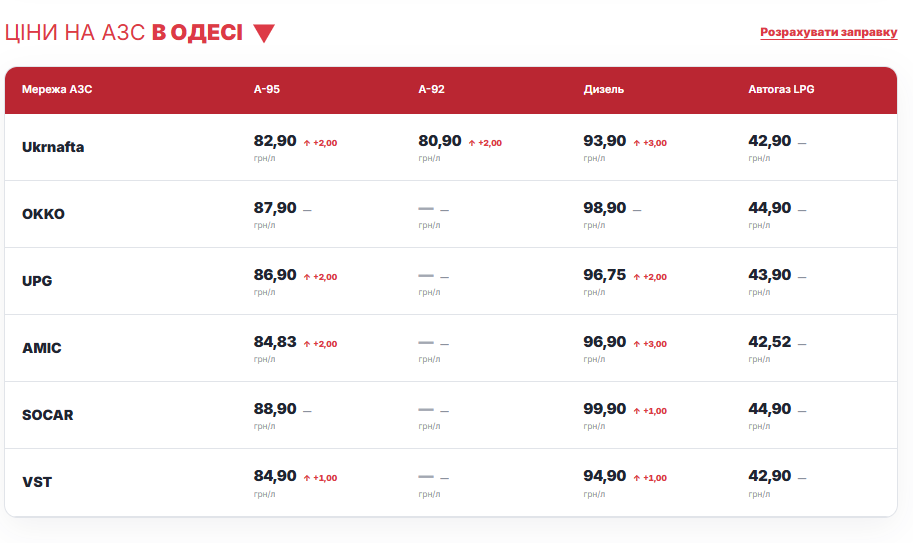Screen dimensions: 913x543
Task: Click the 'A-95' column header
Action: tap(267, 89)
